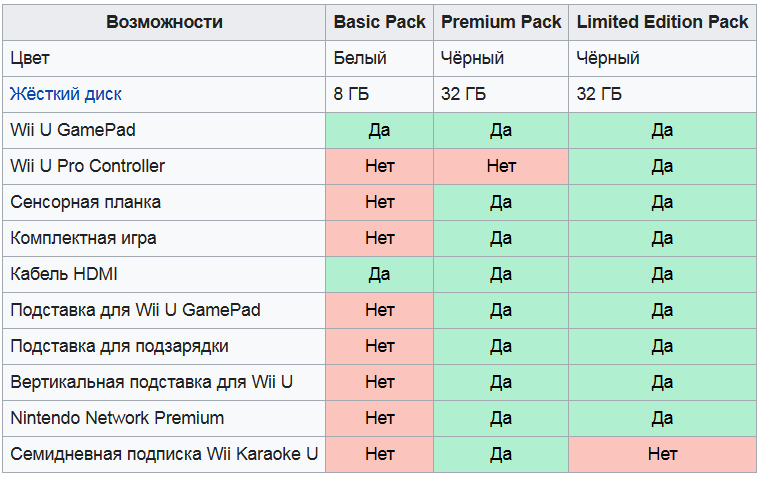
Task: Click red Нет cell for Premium Pro Controller
Action: click(501, 166)
